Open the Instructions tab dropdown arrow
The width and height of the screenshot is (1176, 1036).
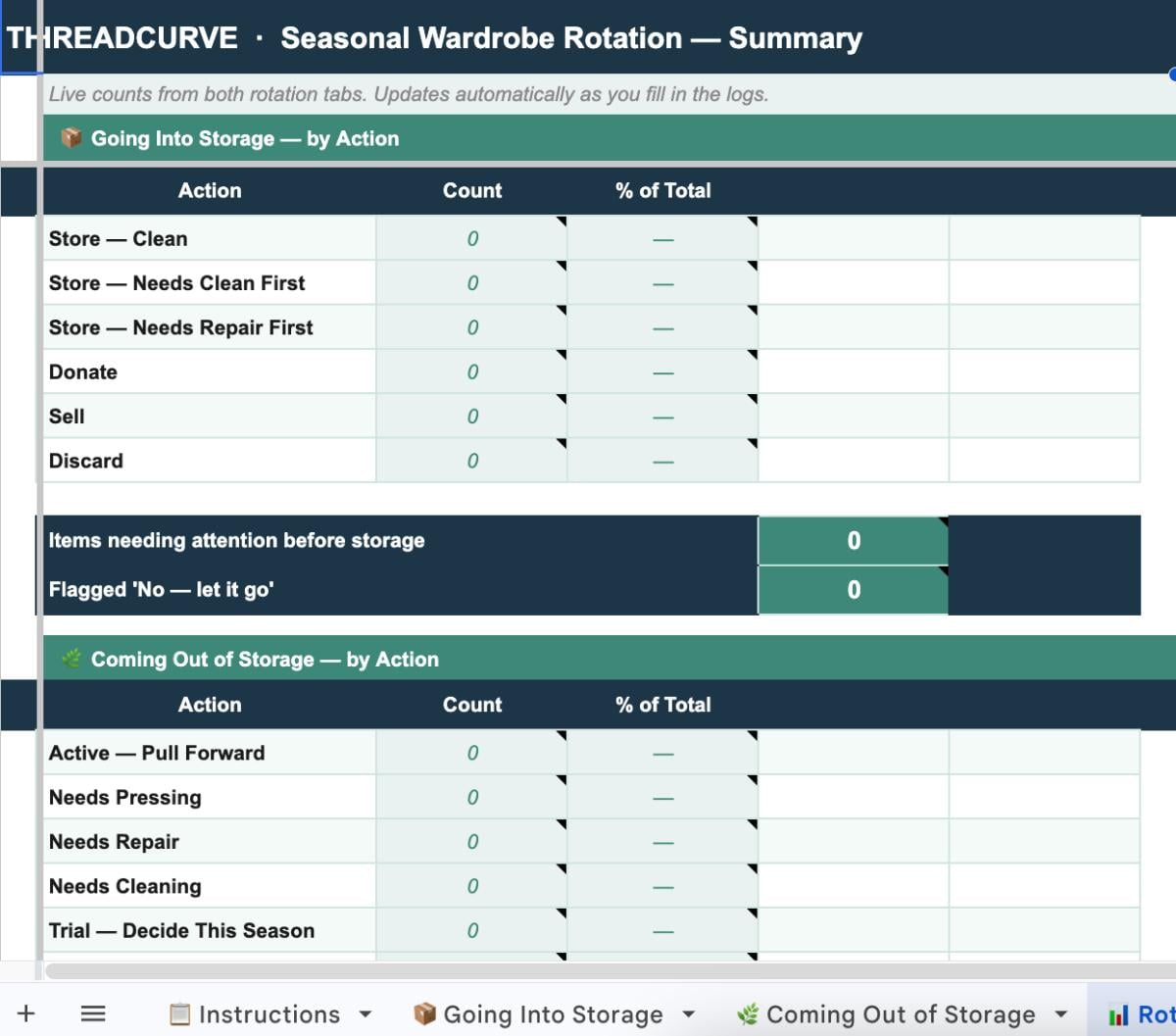[x=366, y=1014]
